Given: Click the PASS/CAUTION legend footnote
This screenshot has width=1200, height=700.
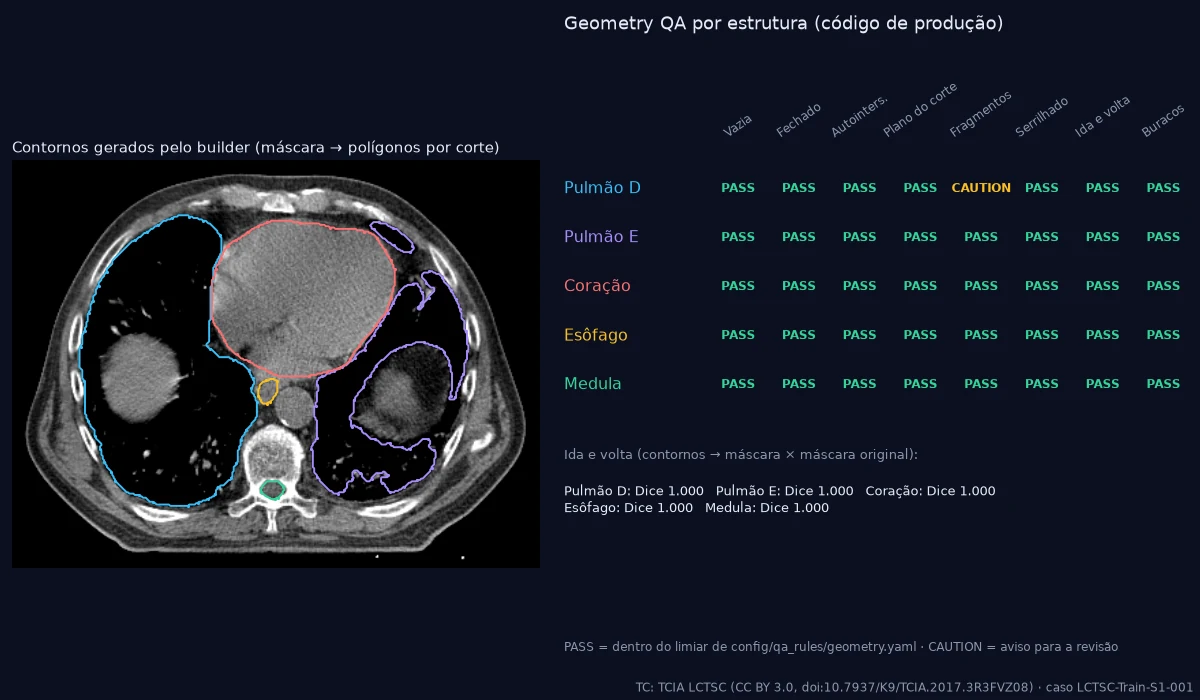Looking at the screenshot, I should [841, 647].
